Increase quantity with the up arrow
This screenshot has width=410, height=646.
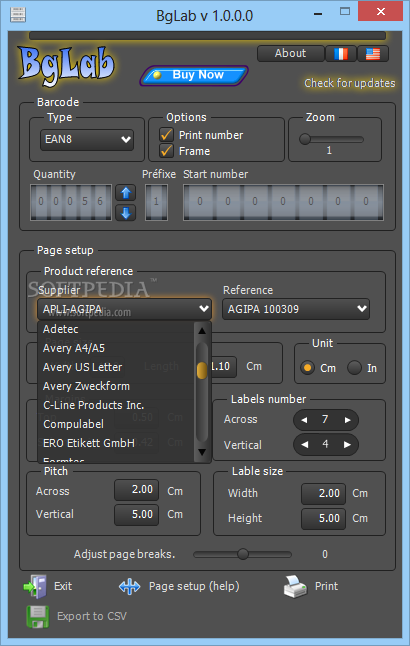click(x=126, y=192)
